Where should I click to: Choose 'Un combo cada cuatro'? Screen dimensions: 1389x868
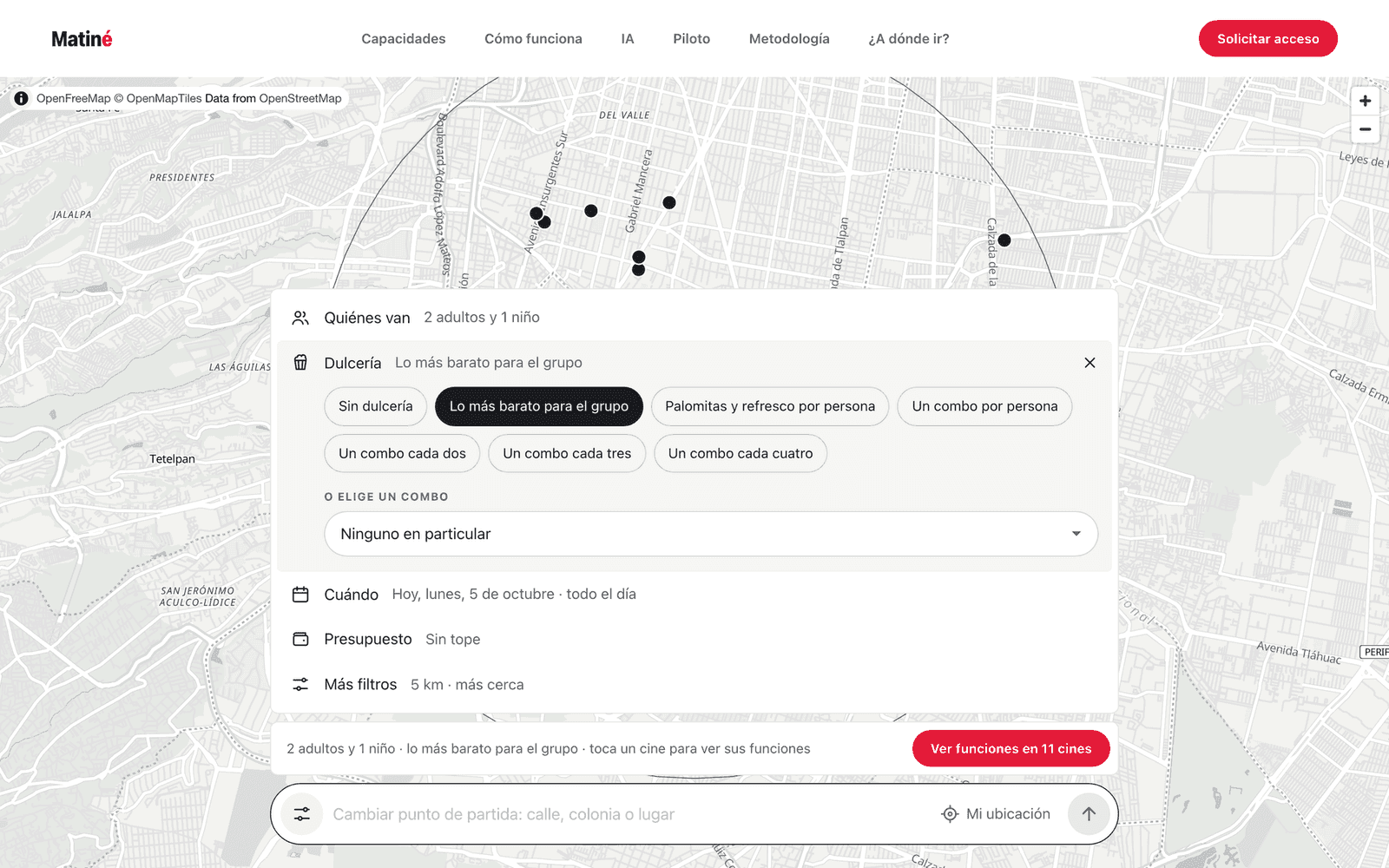(x=741, y=453)
